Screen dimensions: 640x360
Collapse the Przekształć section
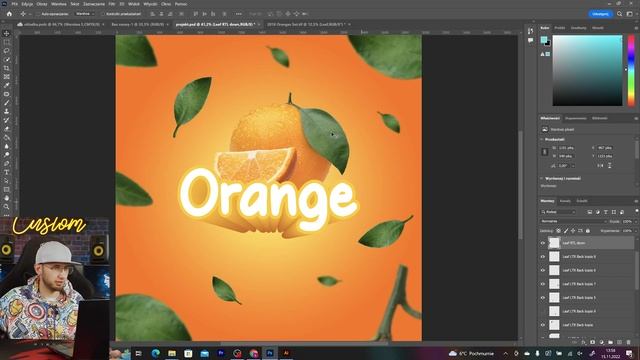(542, 140)
